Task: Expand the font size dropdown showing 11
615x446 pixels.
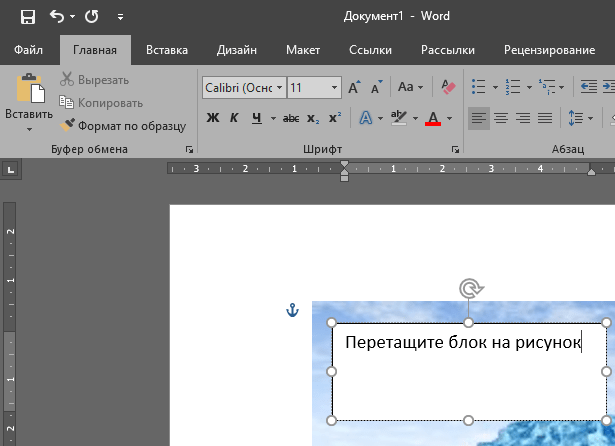Action: tap(334, 88)
